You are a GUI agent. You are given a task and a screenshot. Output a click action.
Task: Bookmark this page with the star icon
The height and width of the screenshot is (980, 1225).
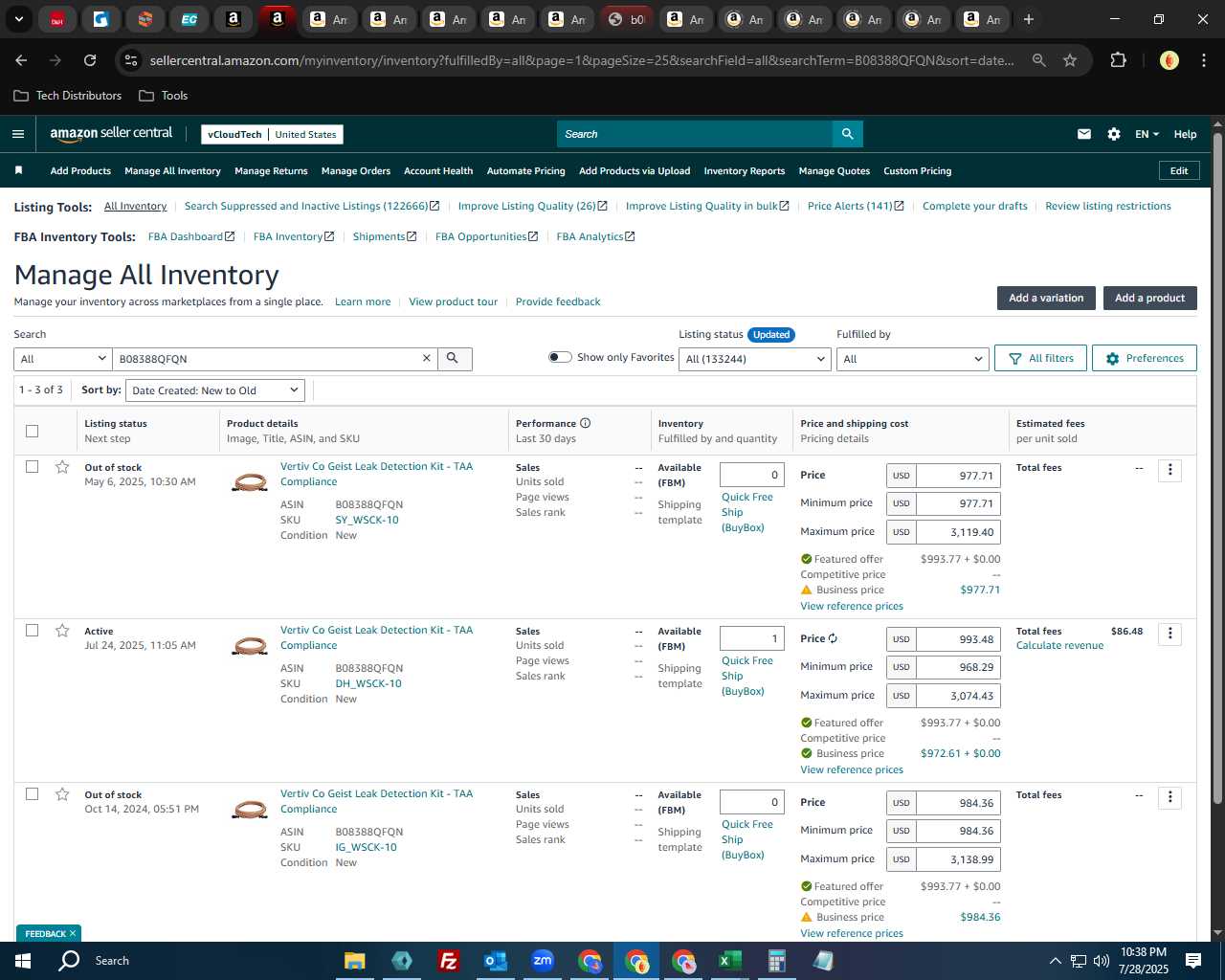(1070, 60)
